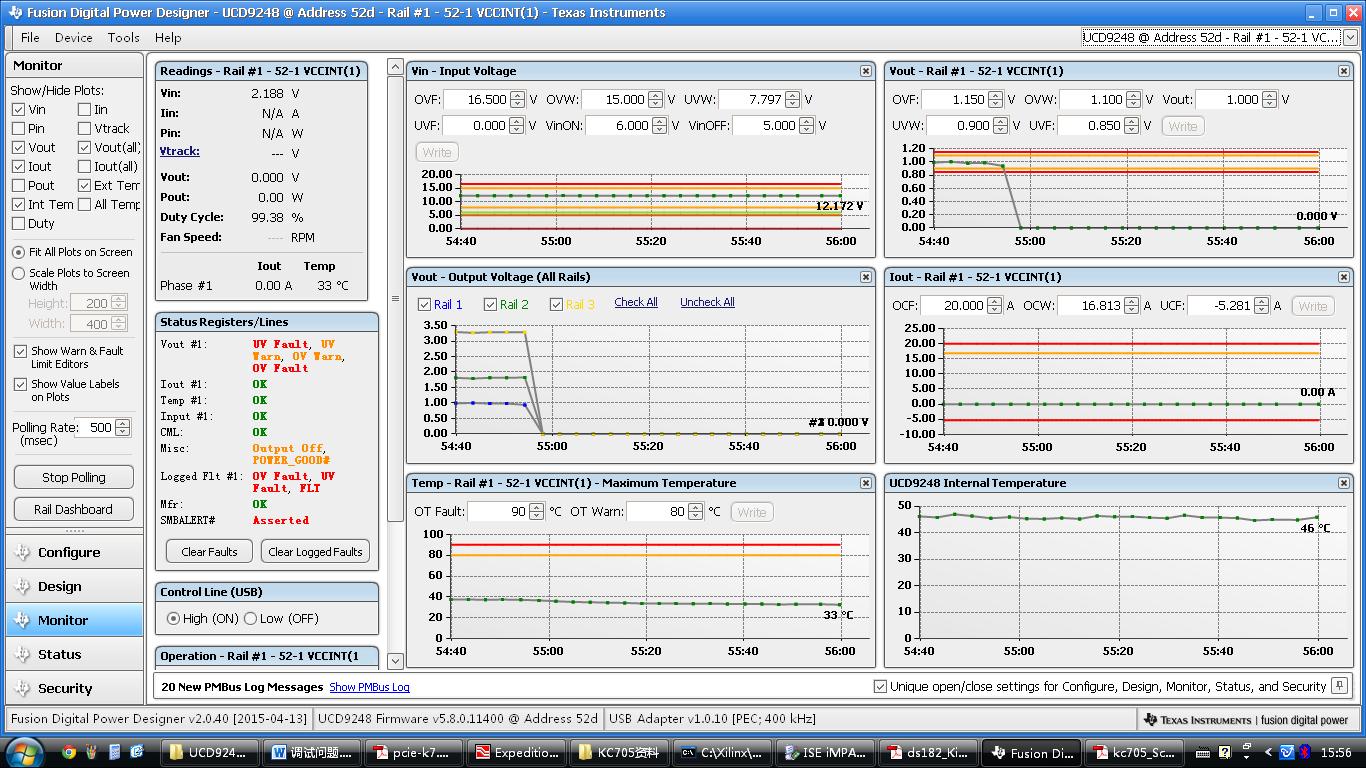Open the File menu

(x=30, y=37)
